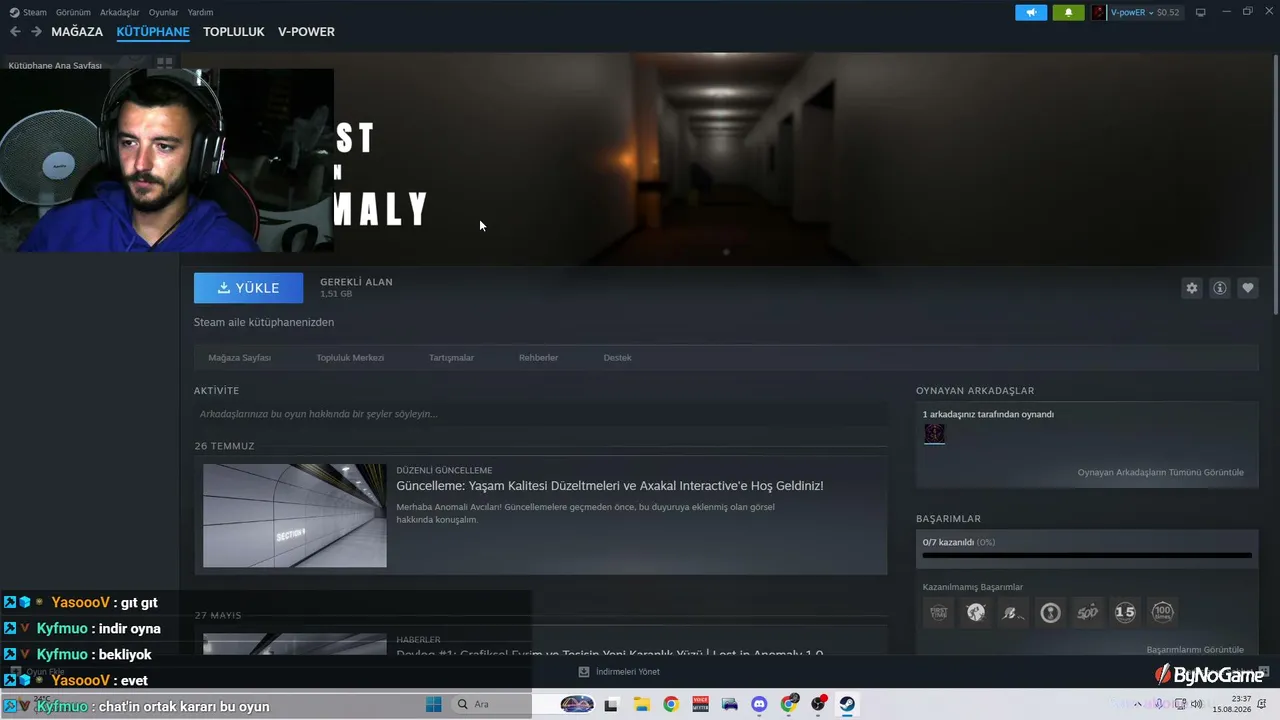Click Oynayan Arkadaşların Tümünü Görüntüle link
Image resolution: width=1280 pixels, height=720 pixels.
[x=1161, y=472]
